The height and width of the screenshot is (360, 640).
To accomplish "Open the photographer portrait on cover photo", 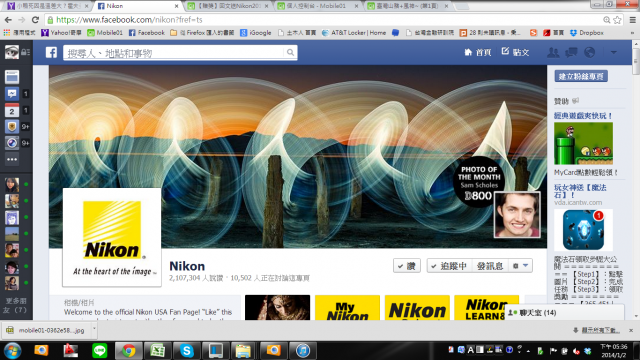I will (x=517, y=215).
